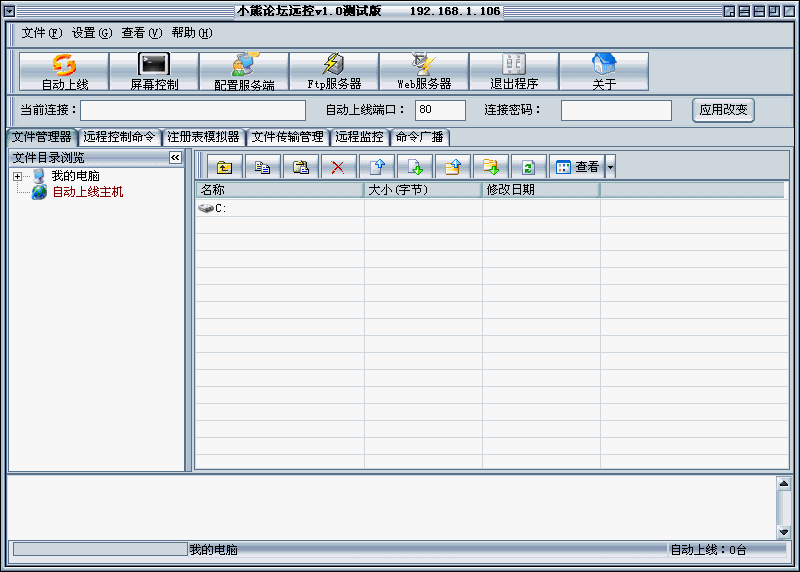The width and height of the screenshot is (800, 572).
Task: Go up one folder level icon
Action: pos(224,167)
